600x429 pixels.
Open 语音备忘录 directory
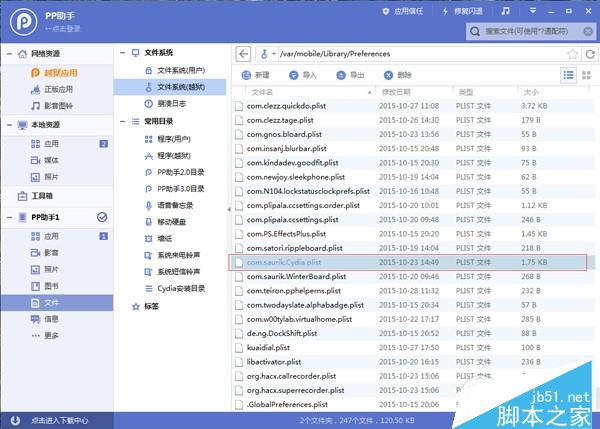pos(169,206)
